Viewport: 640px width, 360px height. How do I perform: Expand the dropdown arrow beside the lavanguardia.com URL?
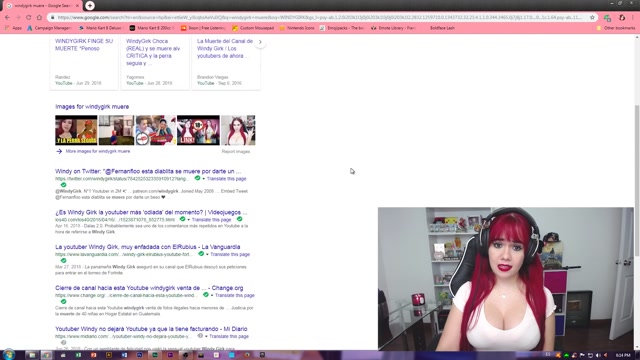pyautogui.click(x=207, y=254)
